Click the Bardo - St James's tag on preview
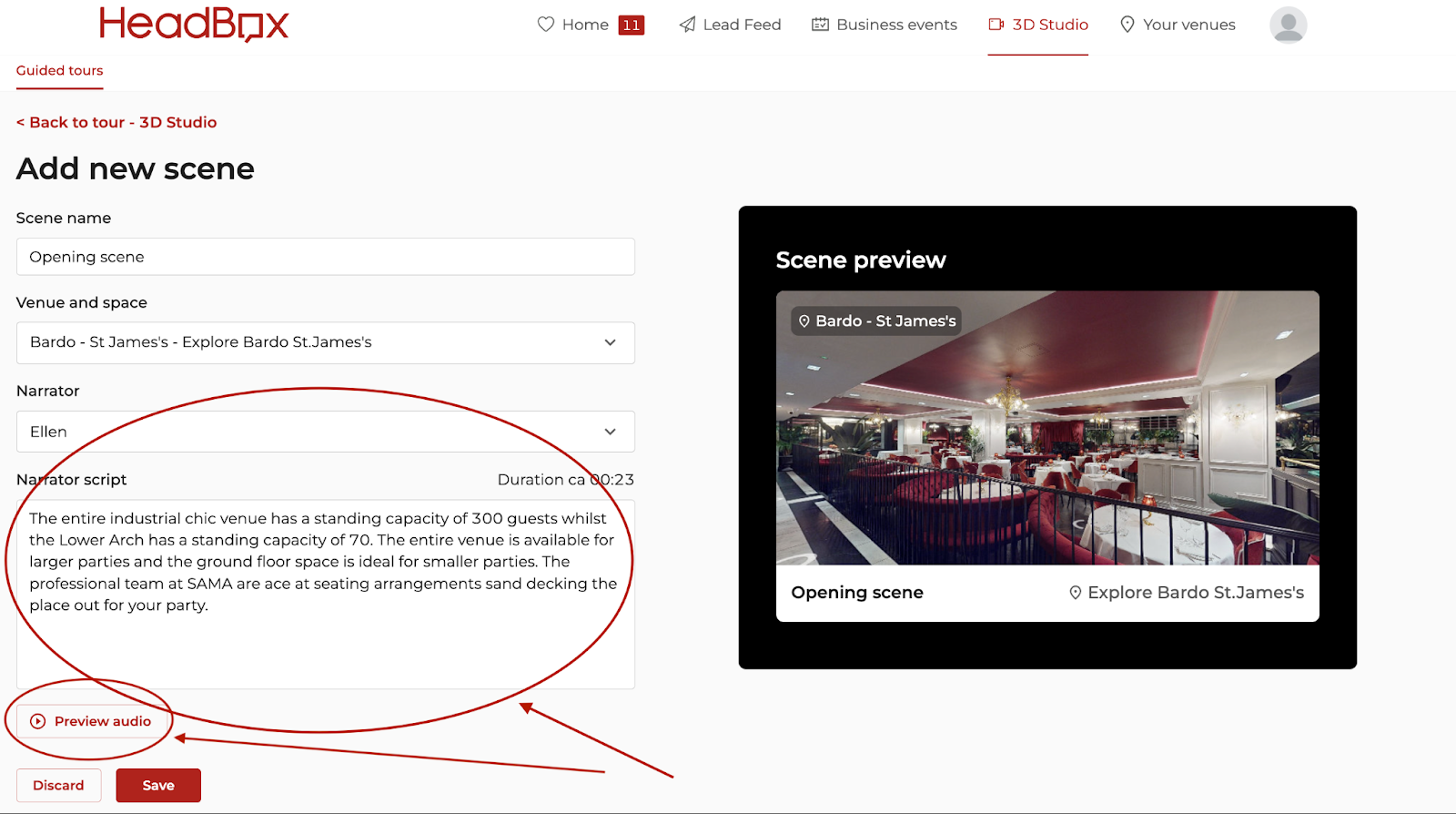Image resolution: width=1456 pixels, height=814 pixels. (876, 321)
